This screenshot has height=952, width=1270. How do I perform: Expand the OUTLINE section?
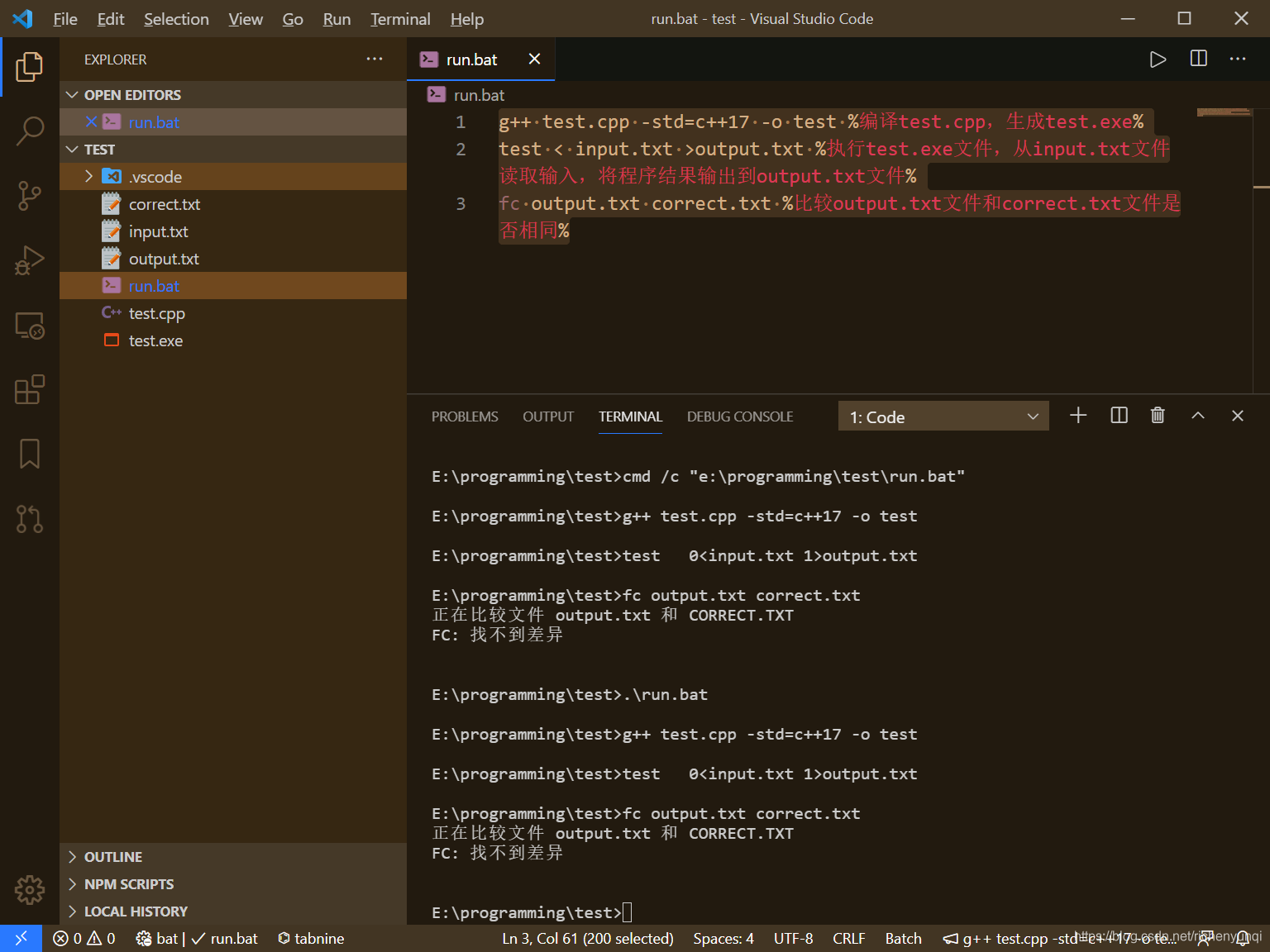tap(233, 857)
